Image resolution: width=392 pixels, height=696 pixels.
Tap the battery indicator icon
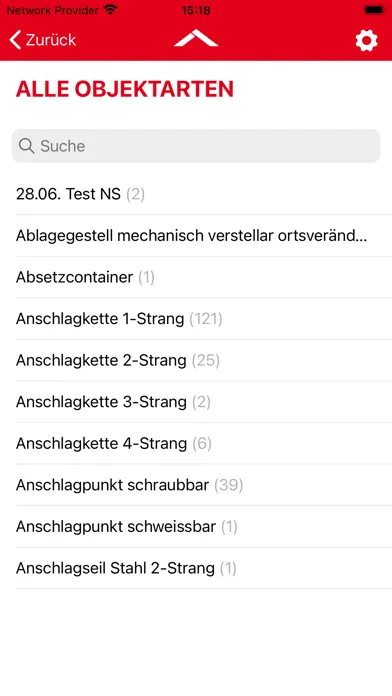click(x=374, y=9)
